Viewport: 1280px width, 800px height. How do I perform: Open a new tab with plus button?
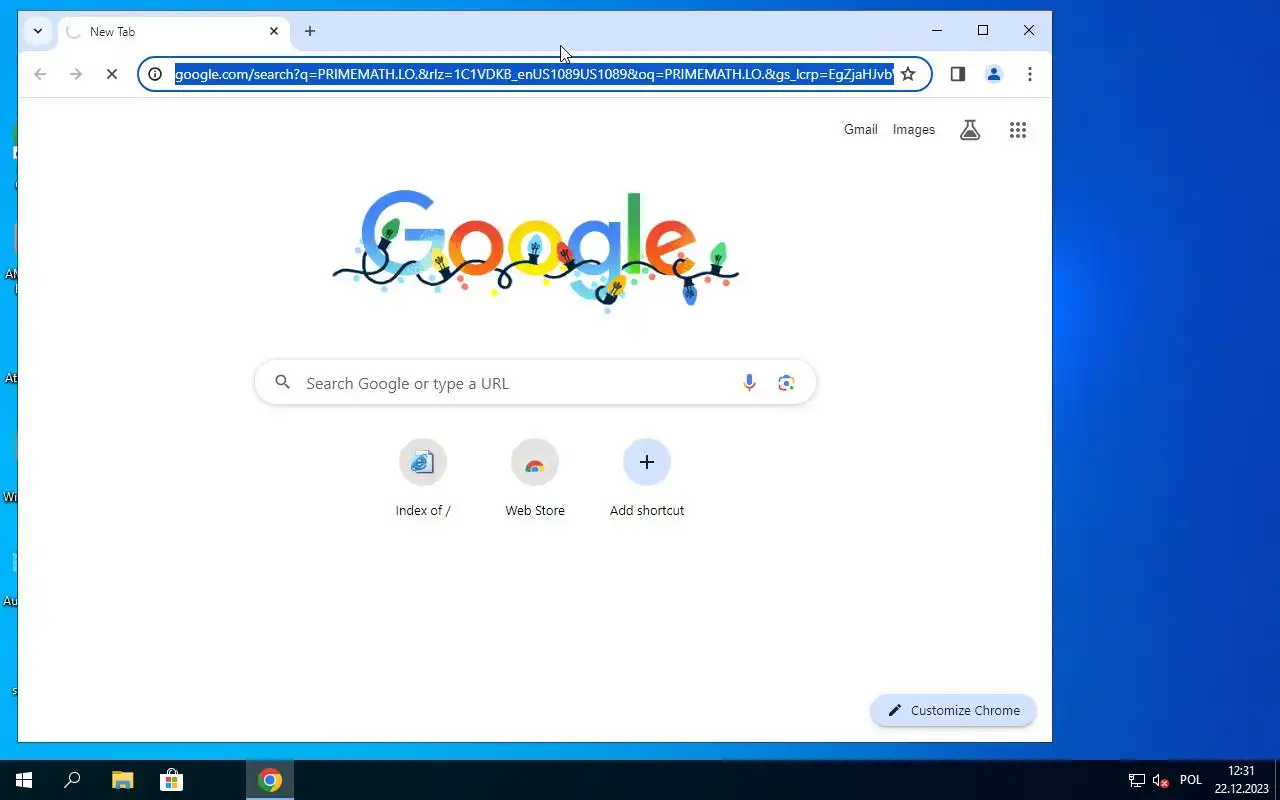310,31
